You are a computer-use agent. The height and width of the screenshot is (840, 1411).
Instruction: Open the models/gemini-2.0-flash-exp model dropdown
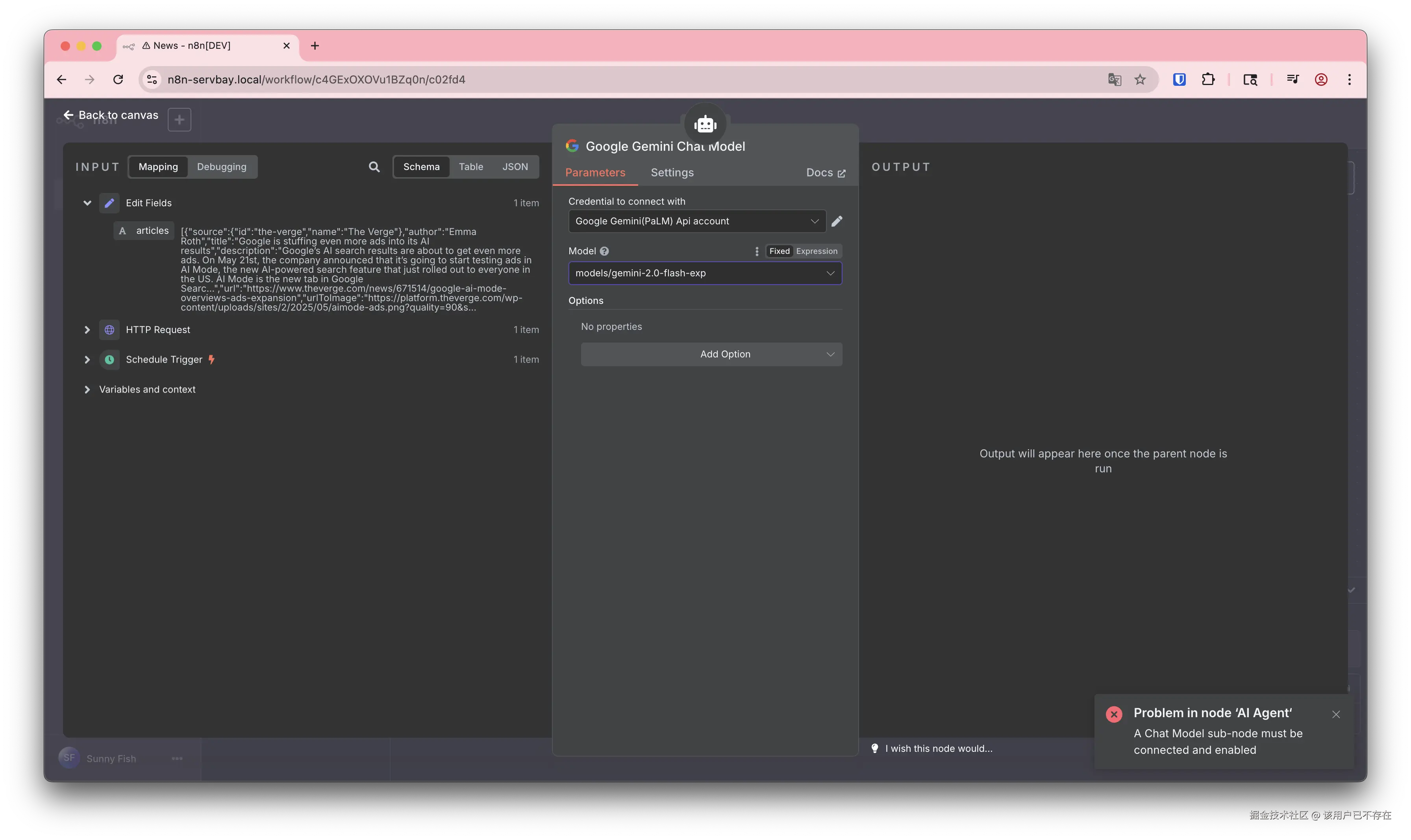pos(705,273)
